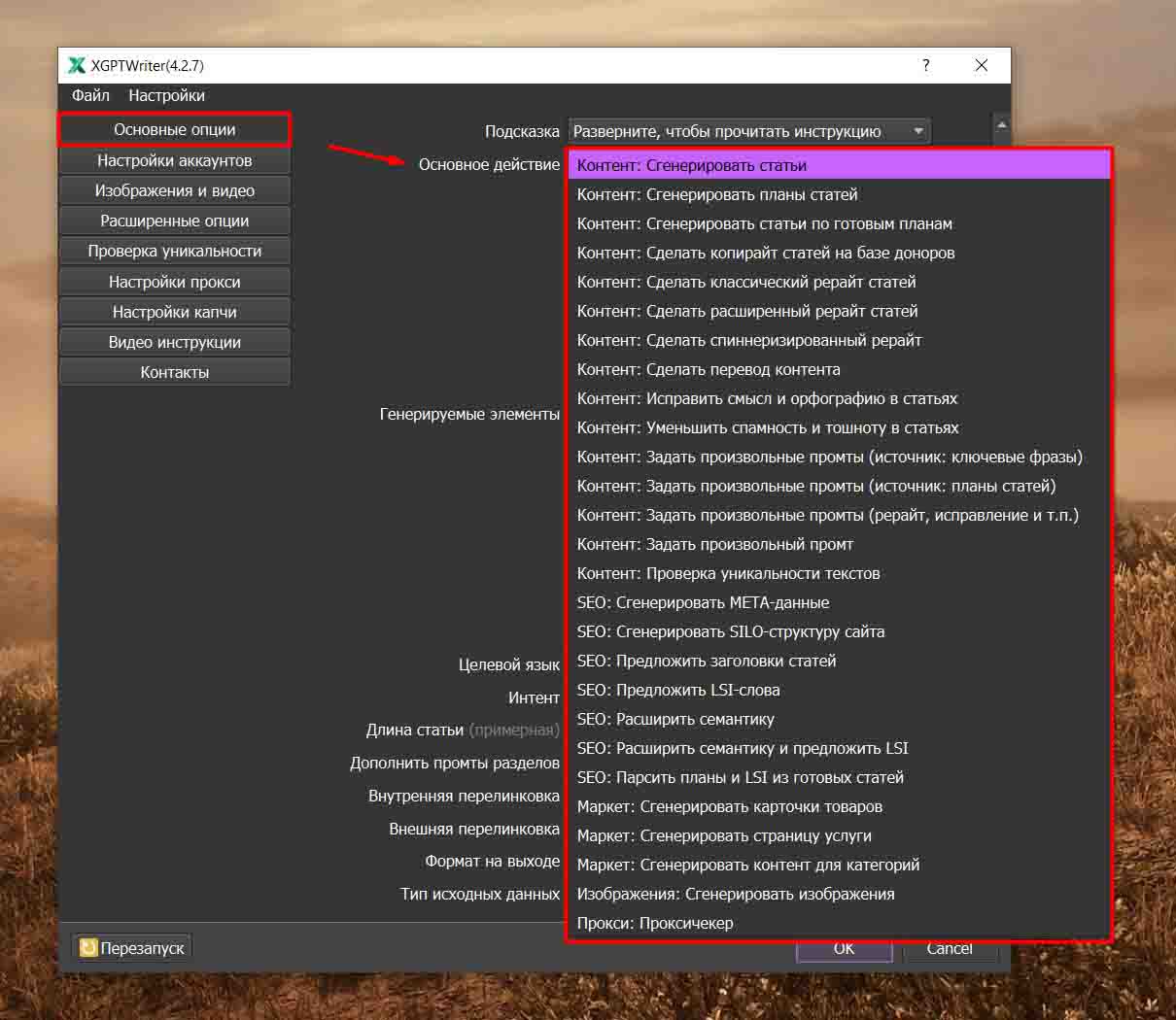Image resolution: width=1176 pixels, height=1020 pixels.
Task: Select Маркет: Сгенерировать карточки товаров
Action: [729, 806]
